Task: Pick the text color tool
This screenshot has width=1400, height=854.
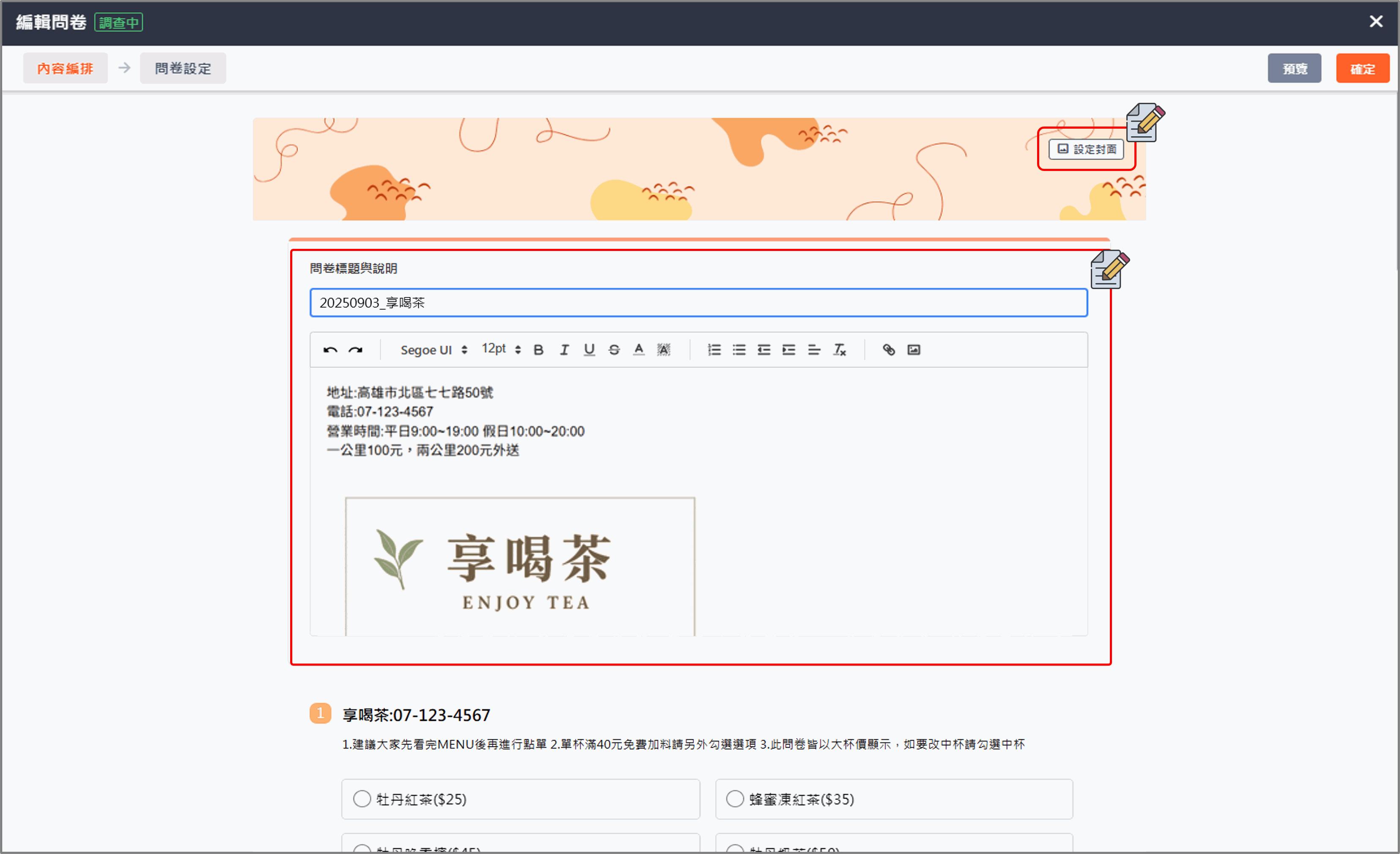Action: (639, 350)
